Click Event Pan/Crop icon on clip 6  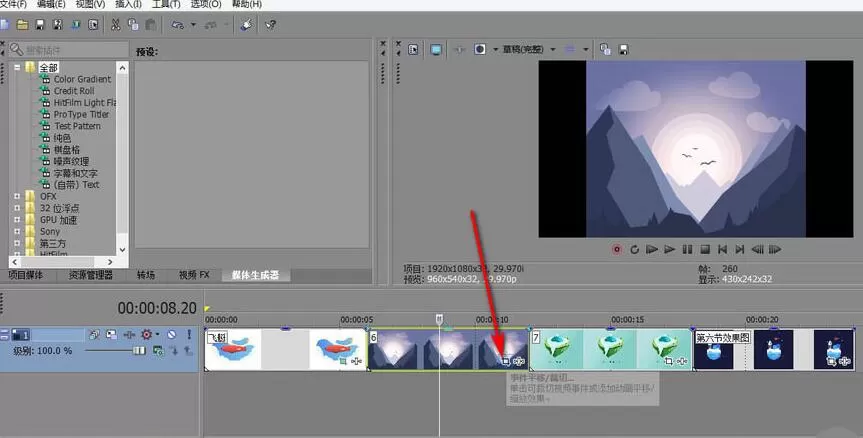click(x=505, y=361)
